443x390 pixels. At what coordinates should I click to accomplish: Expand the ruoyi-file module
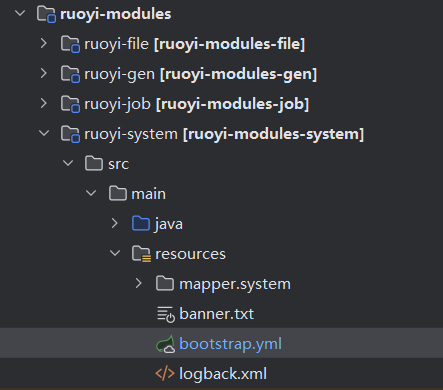pyautogui.click(x=44, y=43)
